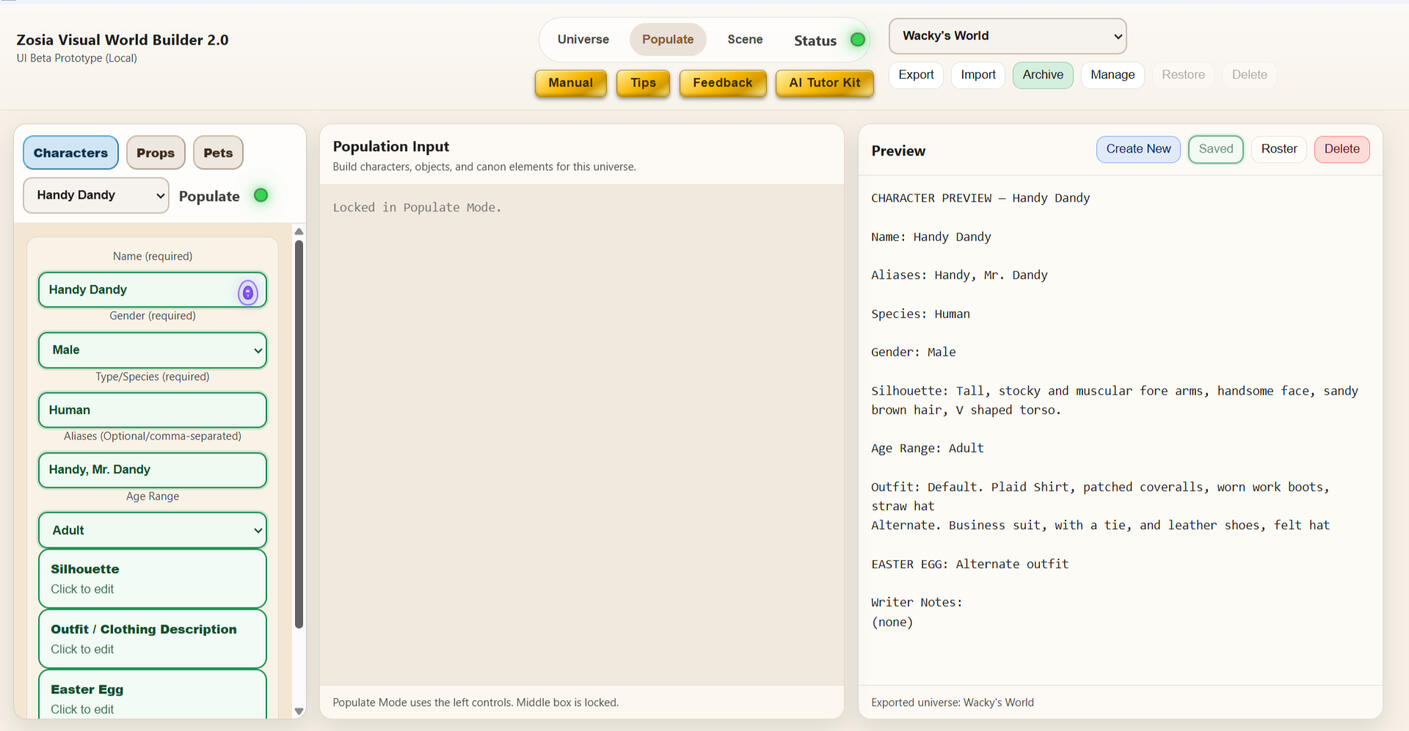Viewport: 1409px width, 731px height.
Task: Open the Age Range dropdown showing Adult
Action: [x=152, y=530]
